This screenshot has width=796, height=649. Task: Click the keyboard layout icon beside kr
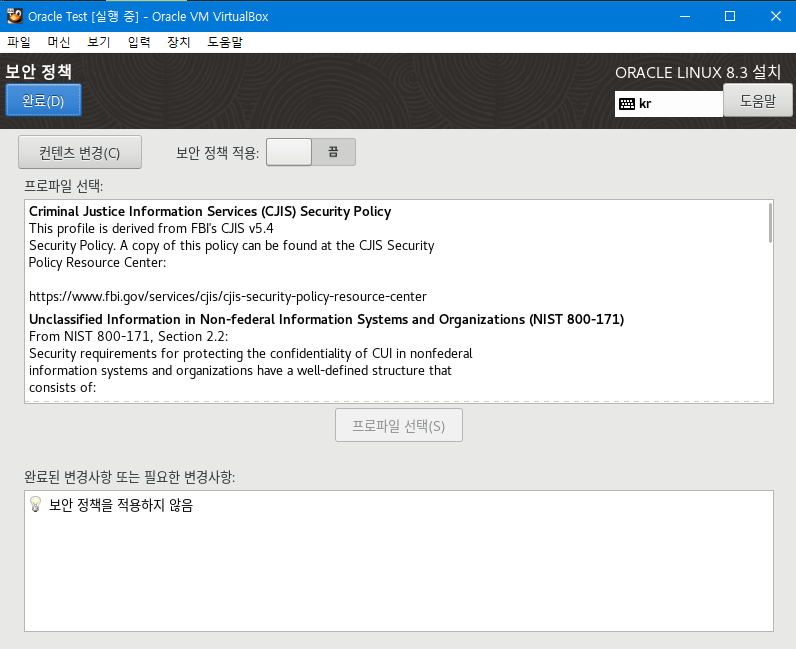[x=627, y=104]
